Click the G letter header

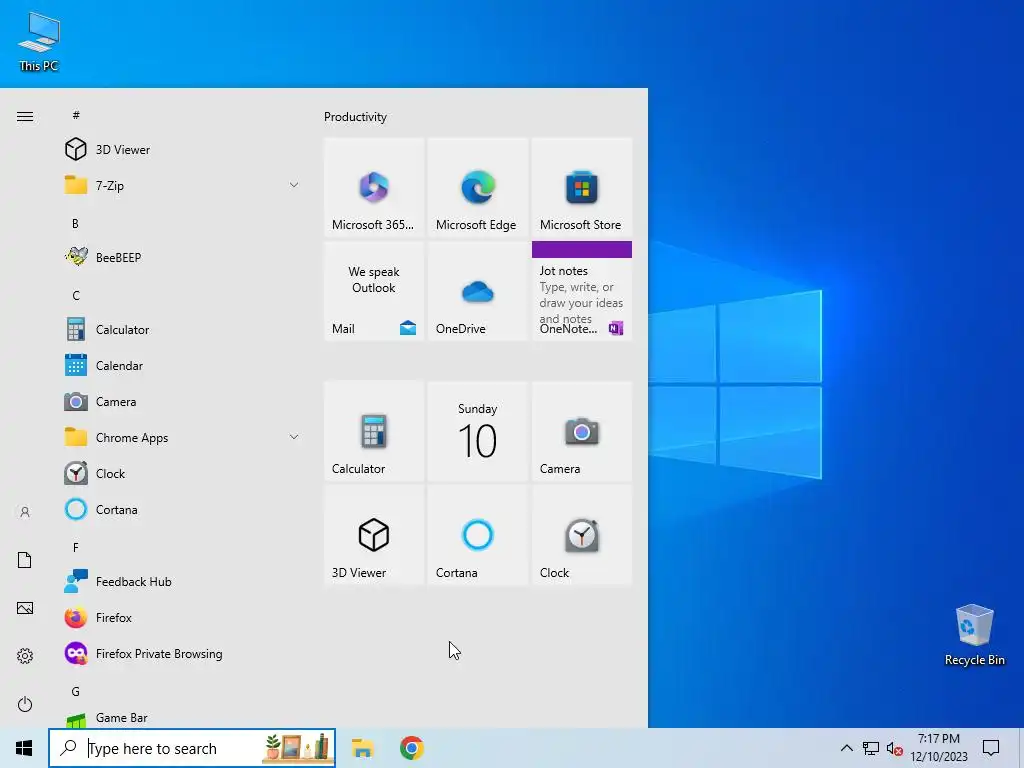pyautogui.click(x=76, y=692)
